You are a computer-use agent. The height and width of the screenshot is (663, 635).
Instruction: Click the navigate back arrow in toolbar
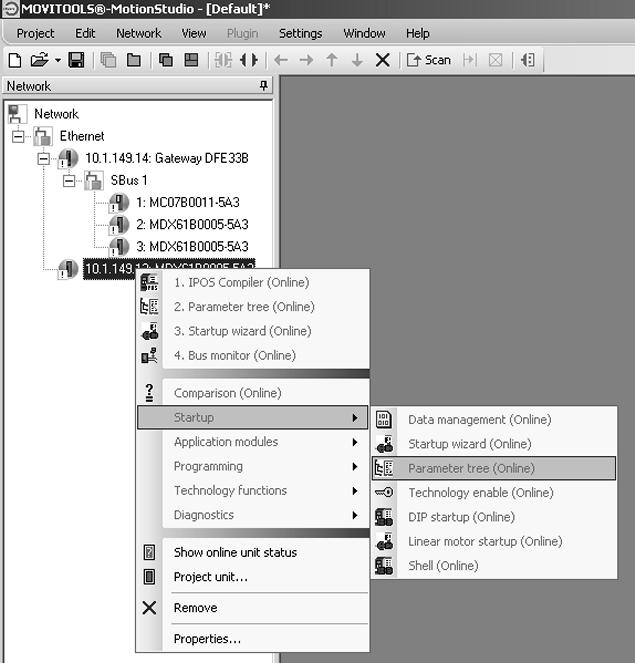tap(281, 60)
